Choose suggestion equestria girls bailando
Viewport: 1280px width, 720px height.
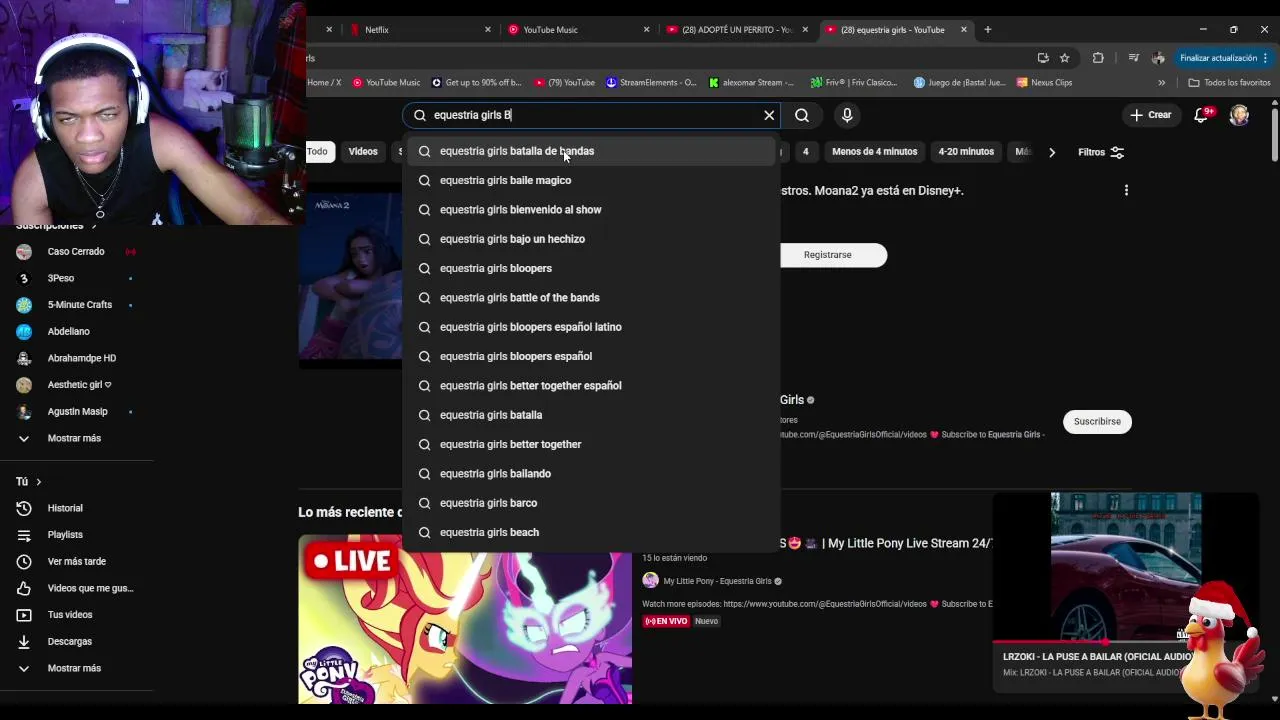[590, 473]
